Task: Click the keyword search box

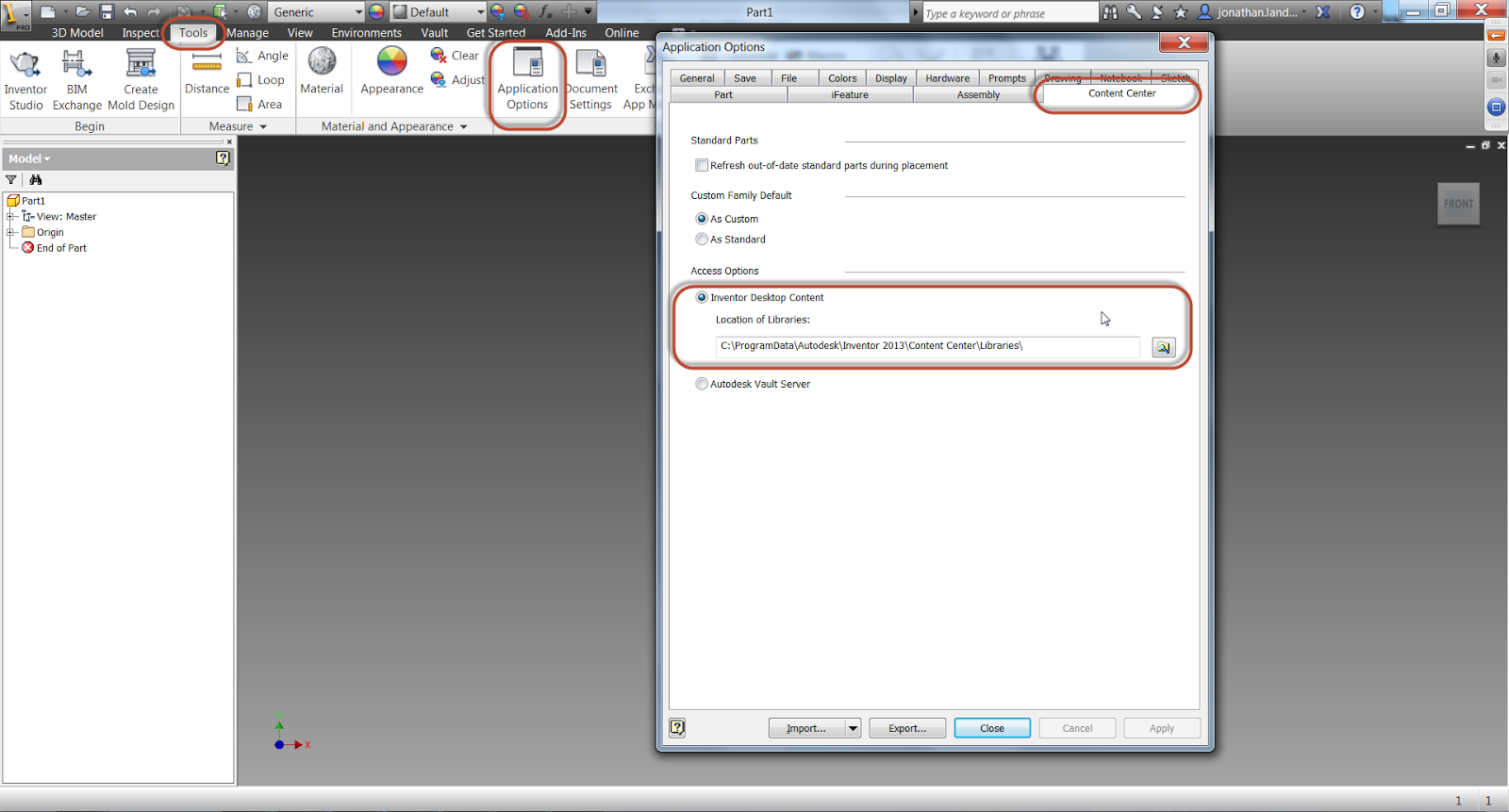Action: coord(1010,12)
